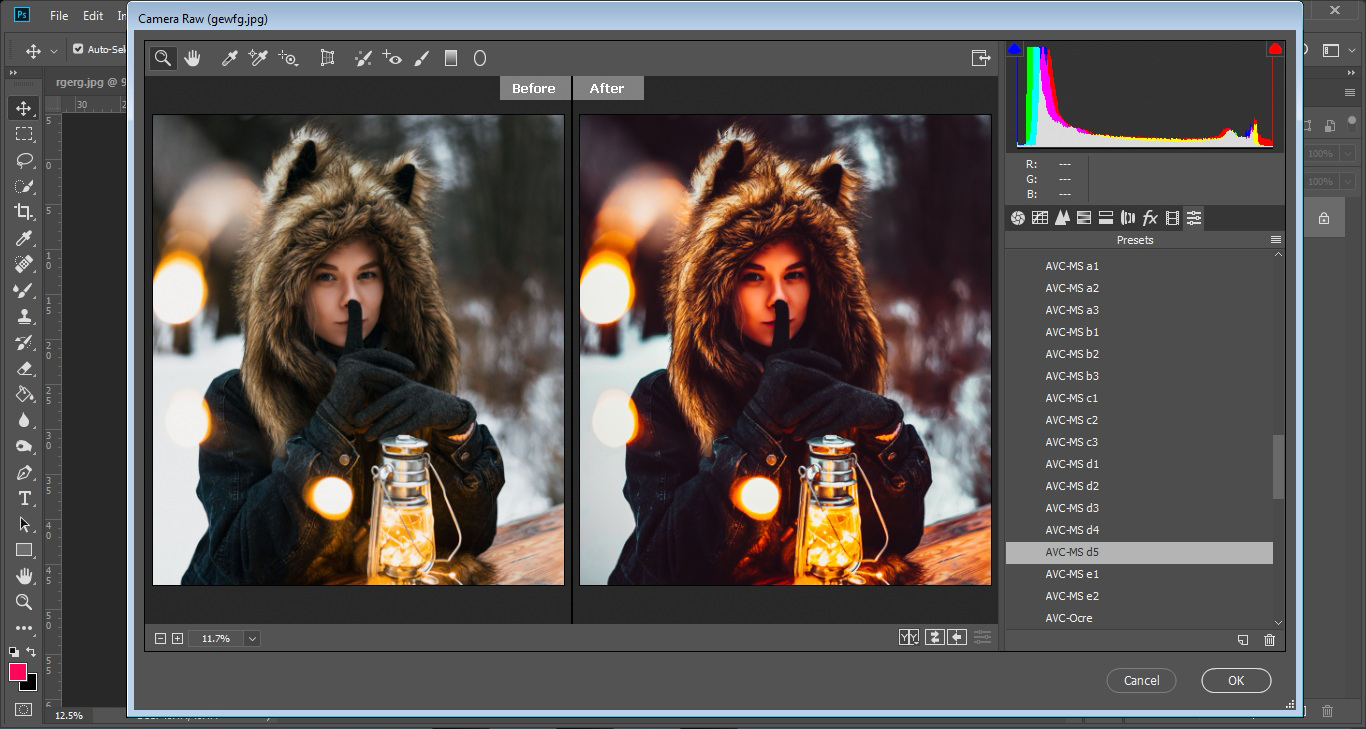Toggle the shadow clipping warning
The width and height of the screenshot is (1366, 729).
click(1015, 49)
